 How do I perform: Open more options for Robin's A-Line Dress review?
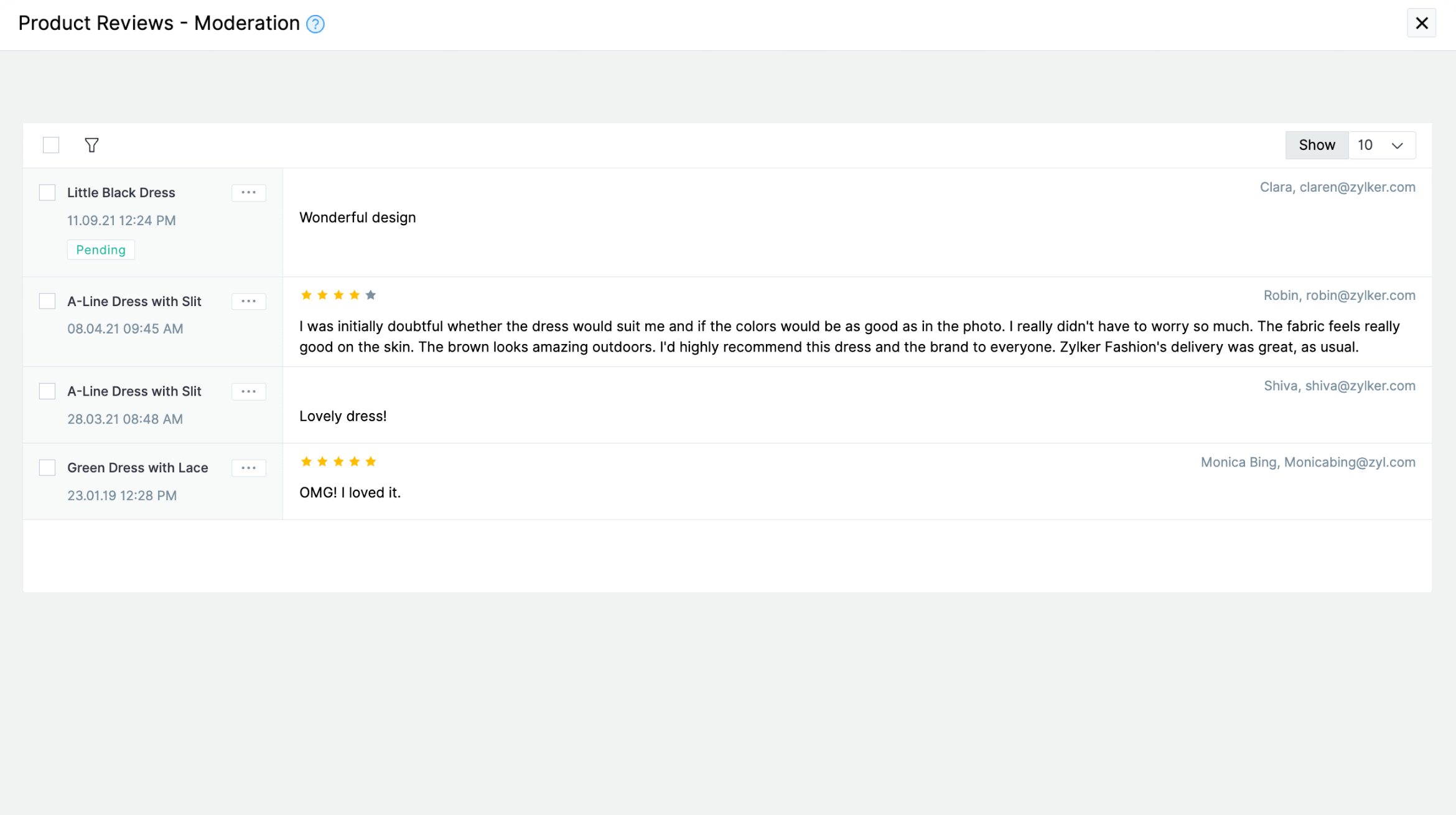[x=248, y=302]
